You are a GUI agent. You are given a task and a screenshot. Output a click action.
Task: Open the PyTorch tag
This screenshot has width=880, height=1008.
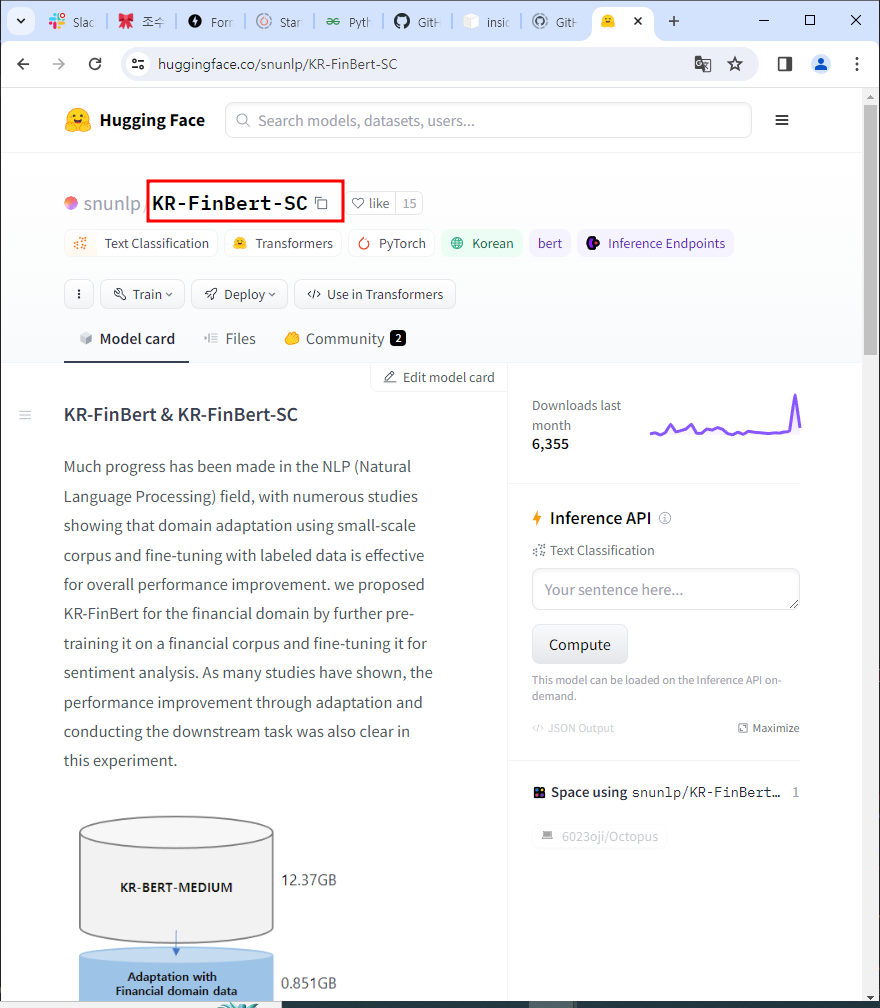click(391, 244)
